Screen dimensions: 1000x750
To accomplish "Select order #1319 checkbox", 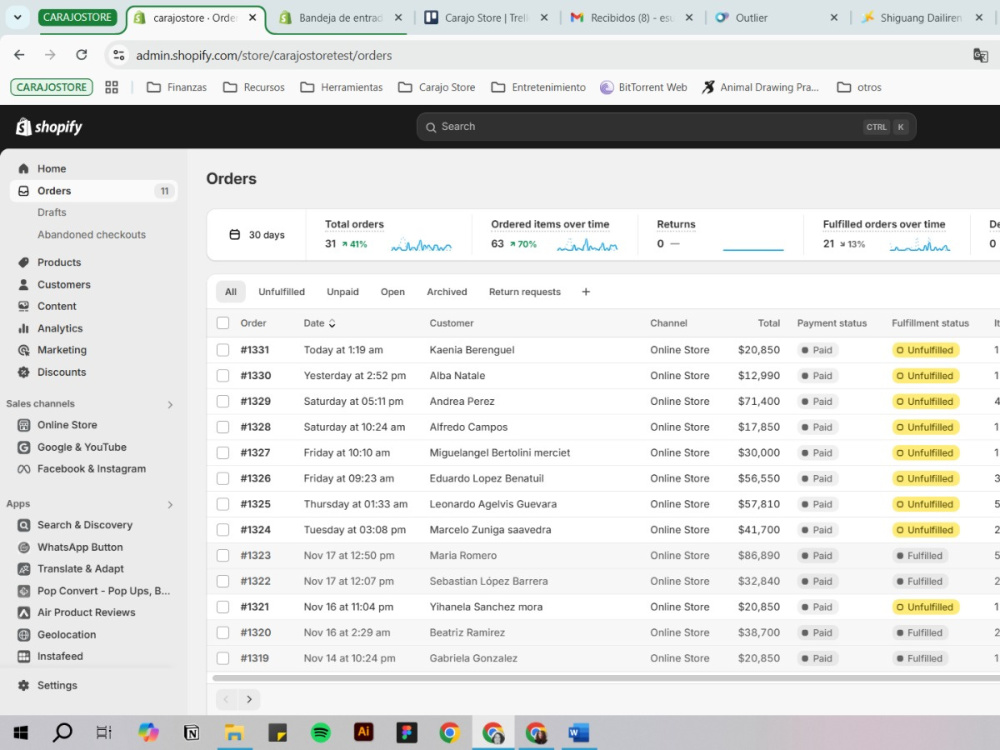I will (223, 658).
